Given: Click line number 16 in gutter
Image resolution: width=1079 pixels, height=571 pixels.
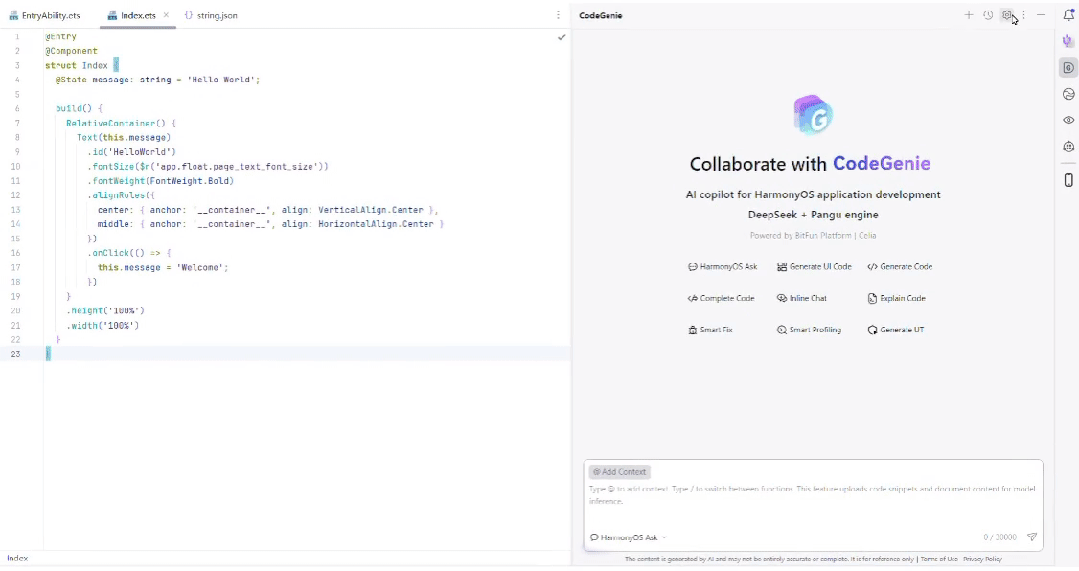Looking at the screenshot, I should tap(15, 253).
